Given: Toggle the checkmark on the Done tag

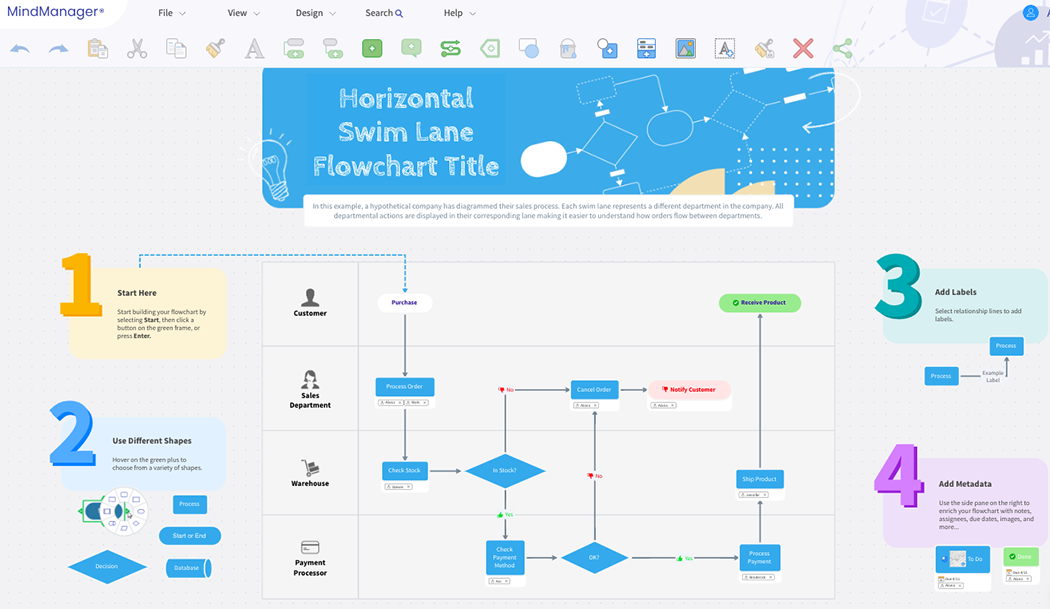Looking at the screenshot, I should pyautogui.click(x=1012, y=555).
